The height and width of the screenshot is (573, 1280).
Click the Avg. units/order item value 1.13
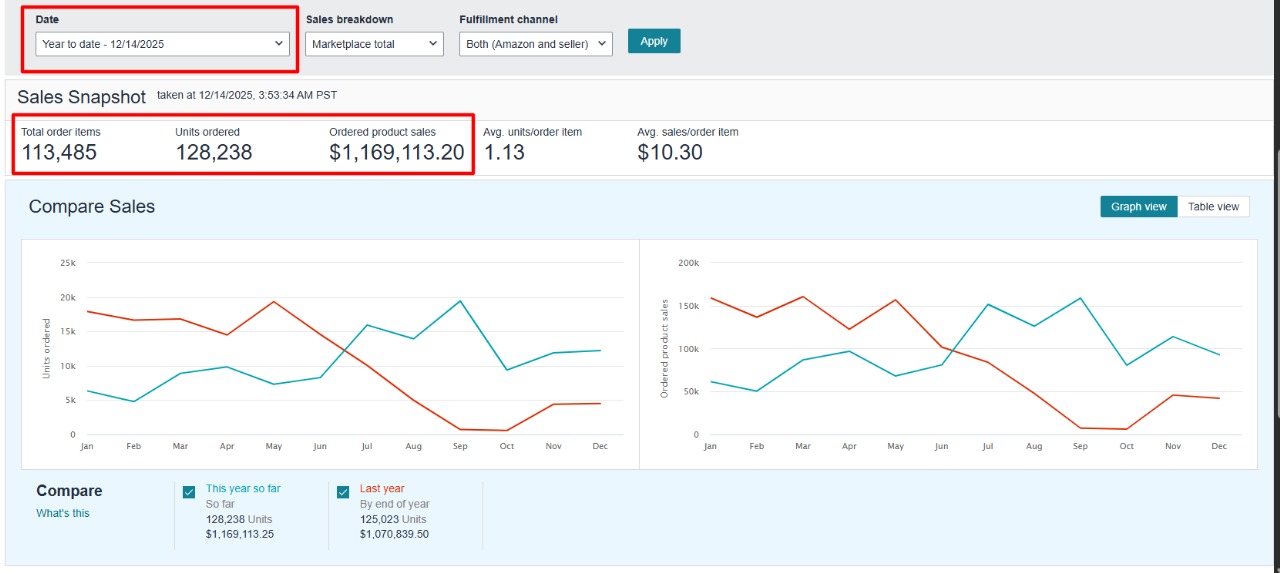point(504,153)
